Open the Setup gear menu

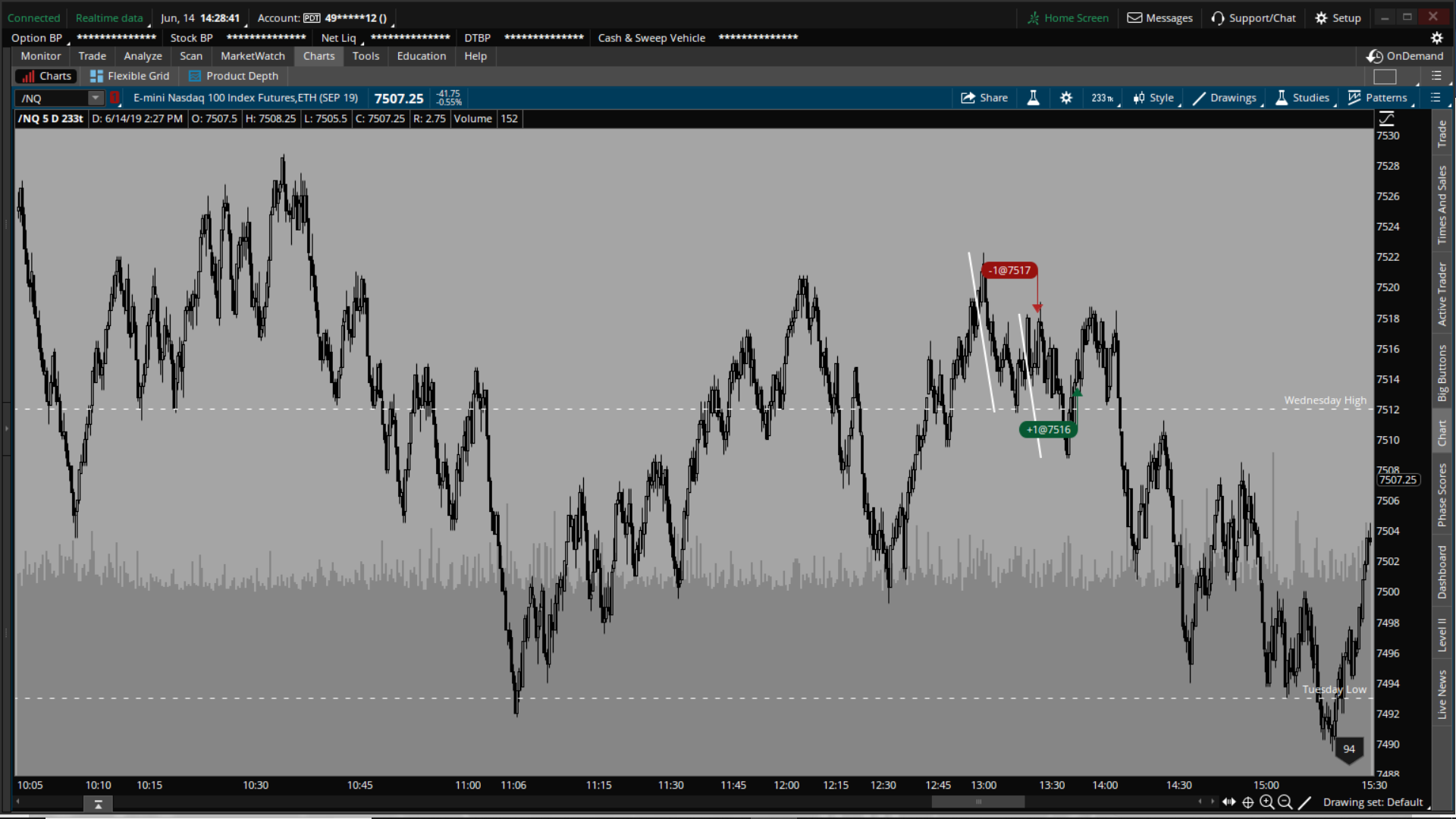click(1338, 18)
